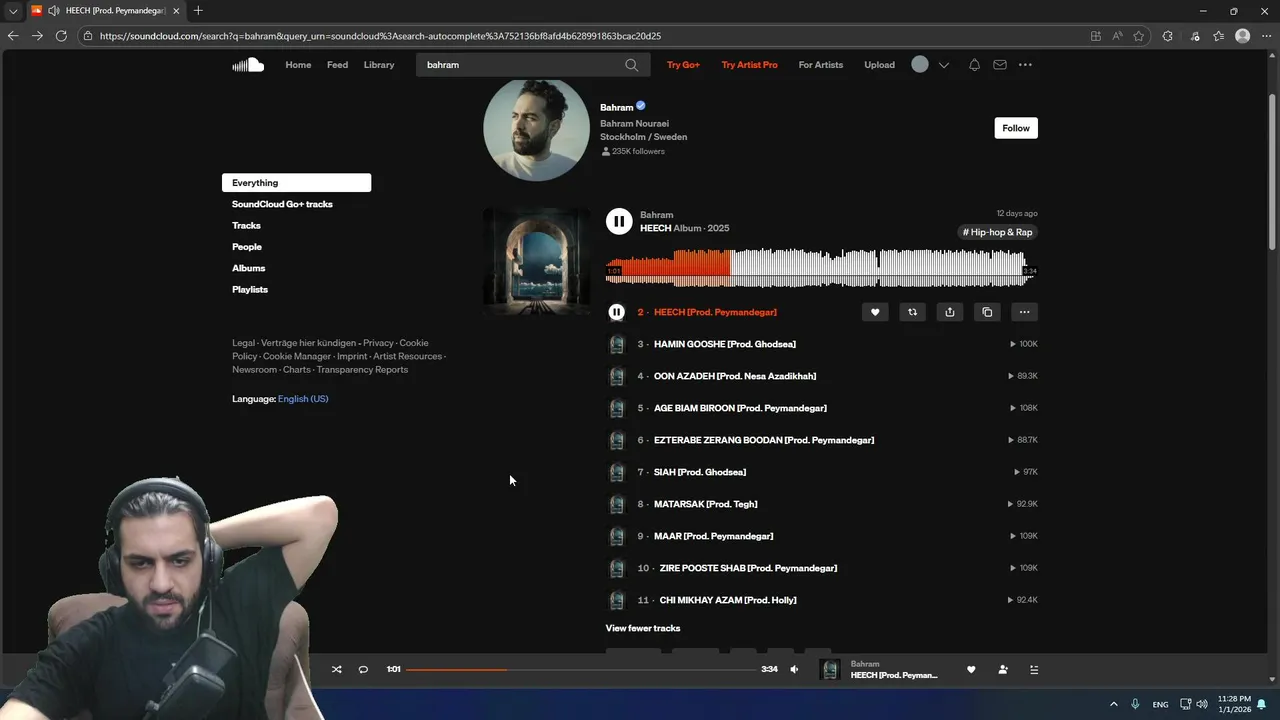Pause track 2 HEECH in track list
Viewport: 1280px width, 720px height.
click(617, 312)
